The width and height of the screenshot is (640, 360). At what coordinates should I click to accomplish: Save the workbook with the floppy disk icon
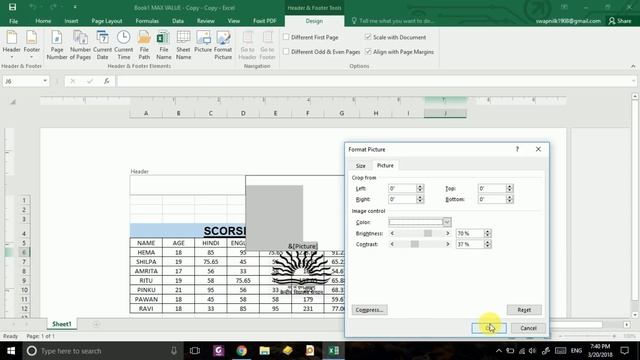coord(12,7)
